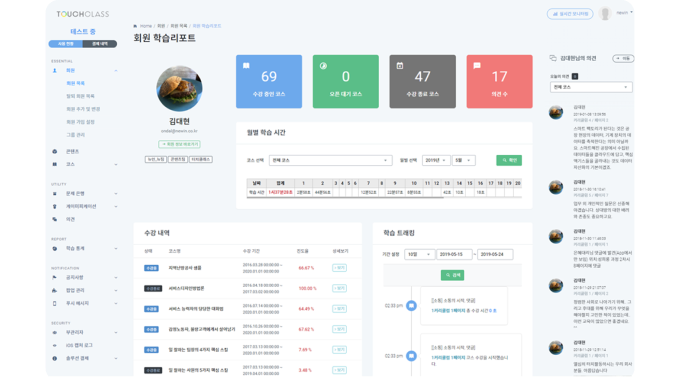
Task: Click the home icon in the breadcrumb
Action: tap(135, 26)
